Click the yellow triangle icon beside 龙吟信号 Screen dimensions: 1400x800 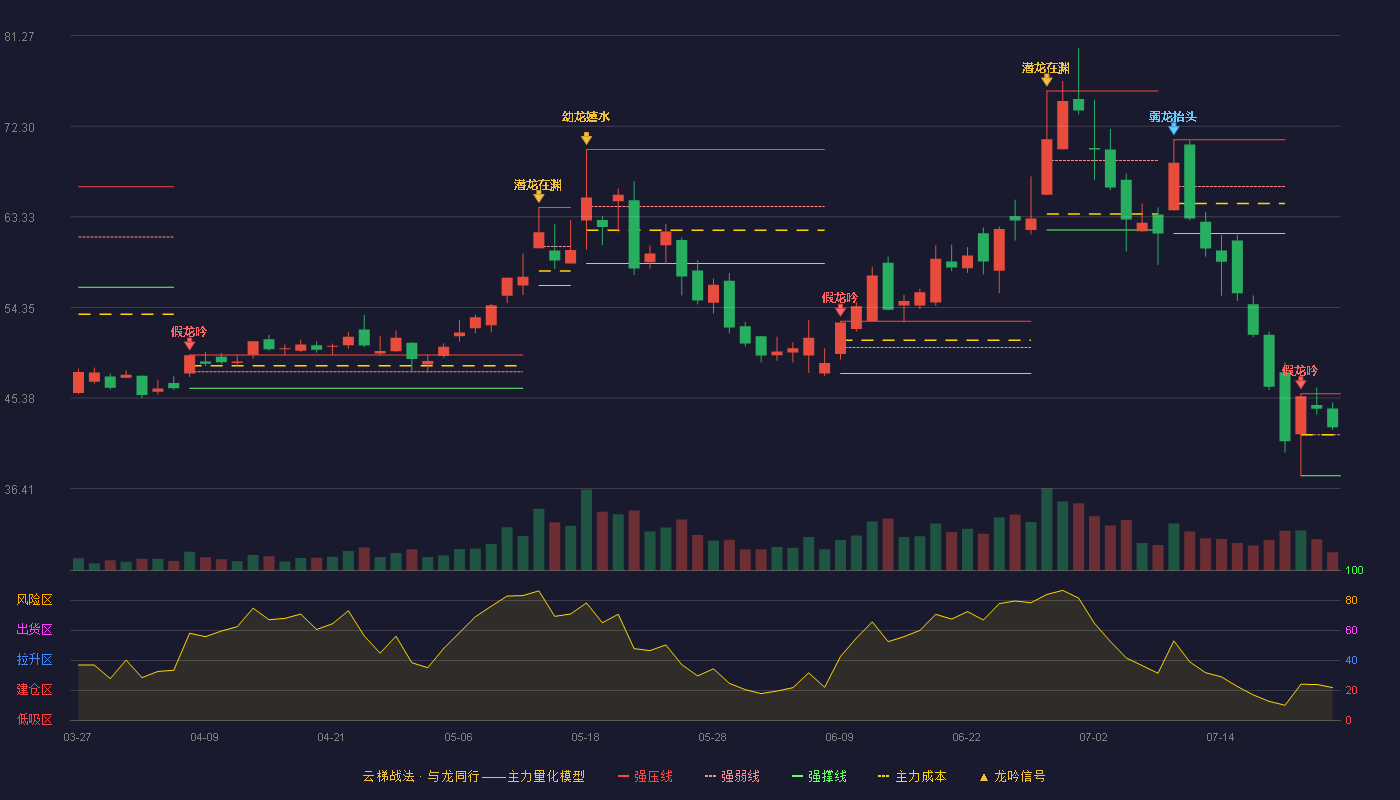[983, 777]
